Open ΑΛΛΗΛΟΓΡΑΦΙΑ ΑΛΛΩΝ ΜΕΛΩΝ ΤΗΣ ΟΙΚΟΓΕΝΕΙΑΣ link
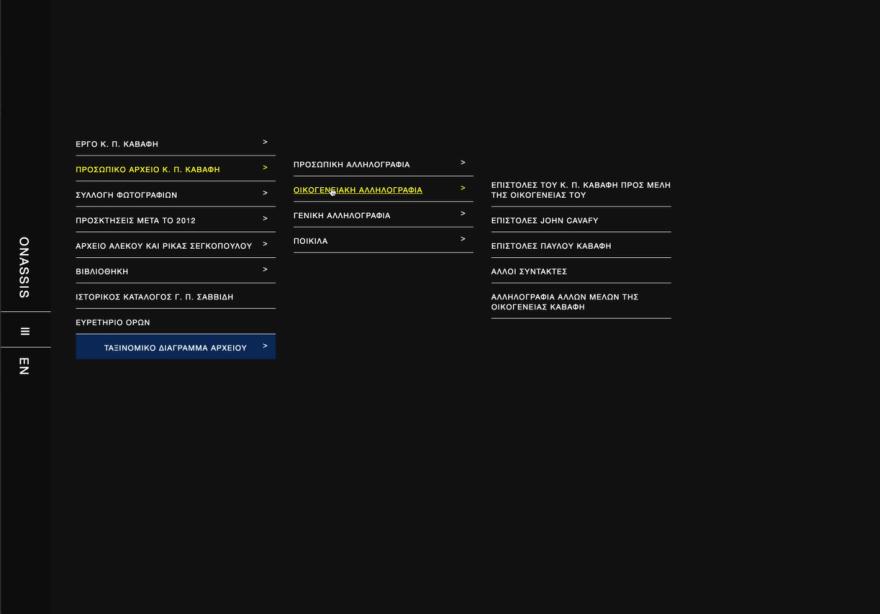This screenshot has width=880, height=614. 565,302
